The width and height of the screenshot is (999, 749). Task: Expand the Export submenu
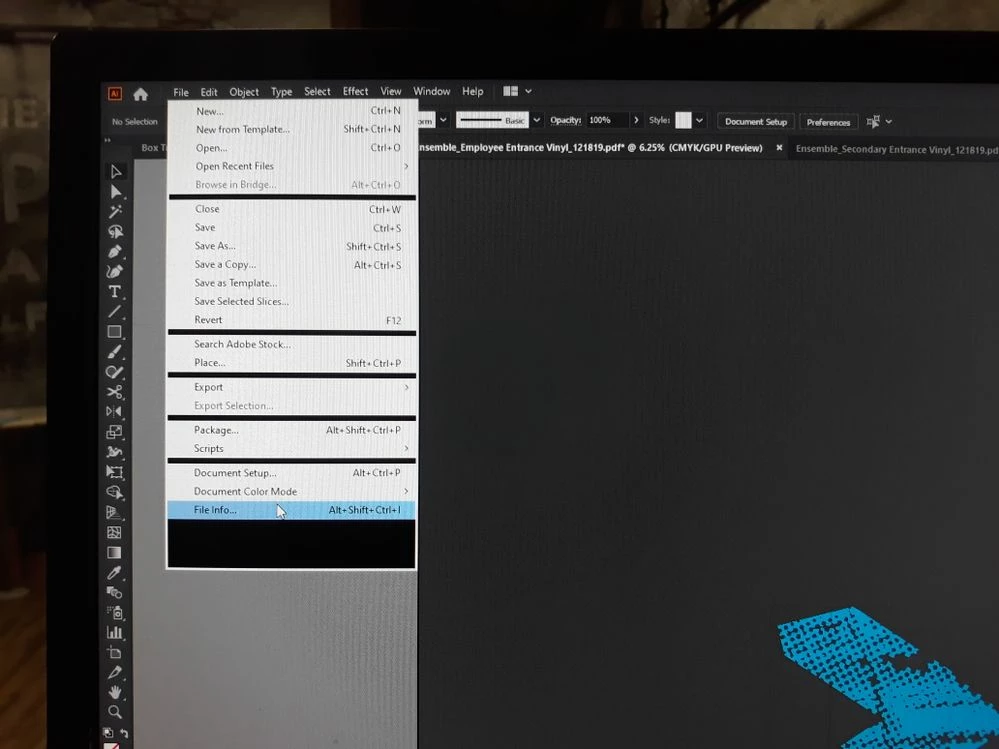tap(406, 387)
